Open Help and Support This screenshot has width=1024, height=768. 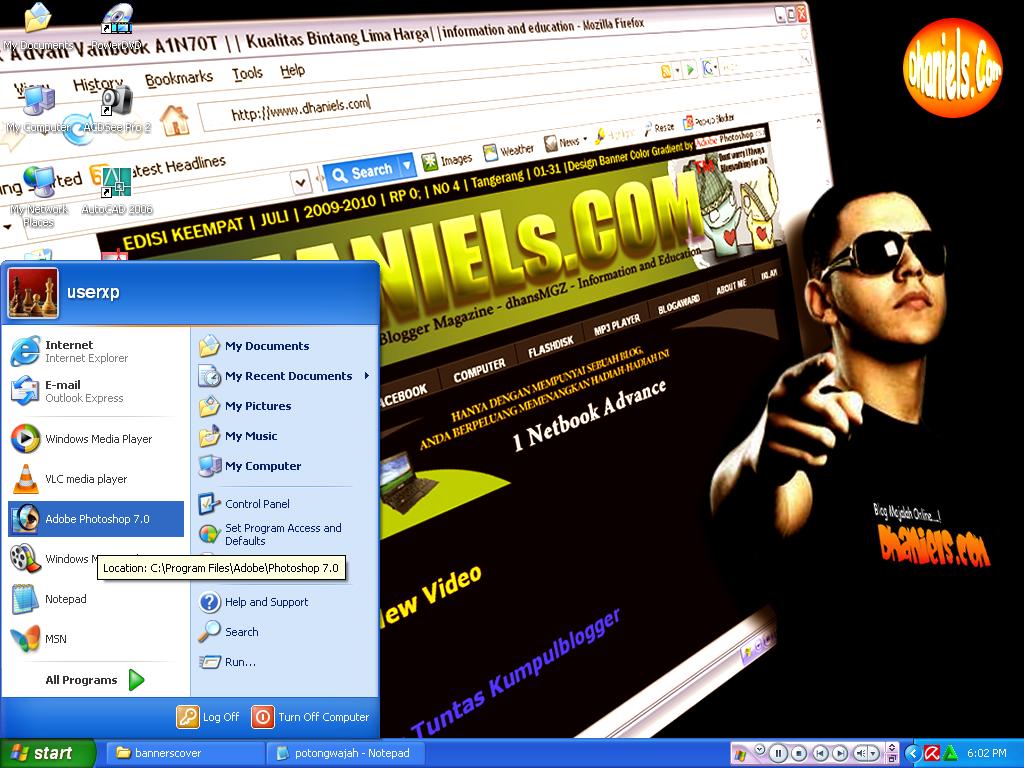pyautogui.click(x=284, y=602)
